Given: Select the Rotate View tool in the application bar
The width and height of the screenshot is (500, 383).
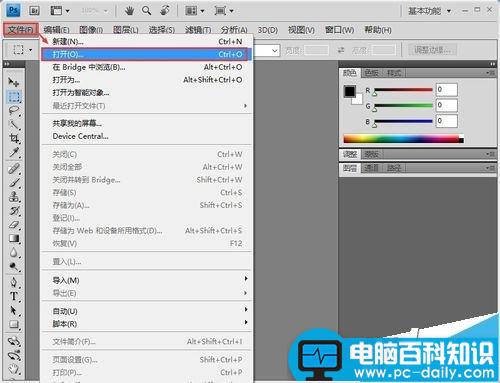Looking at the screenshot, I should click(165, 11).
